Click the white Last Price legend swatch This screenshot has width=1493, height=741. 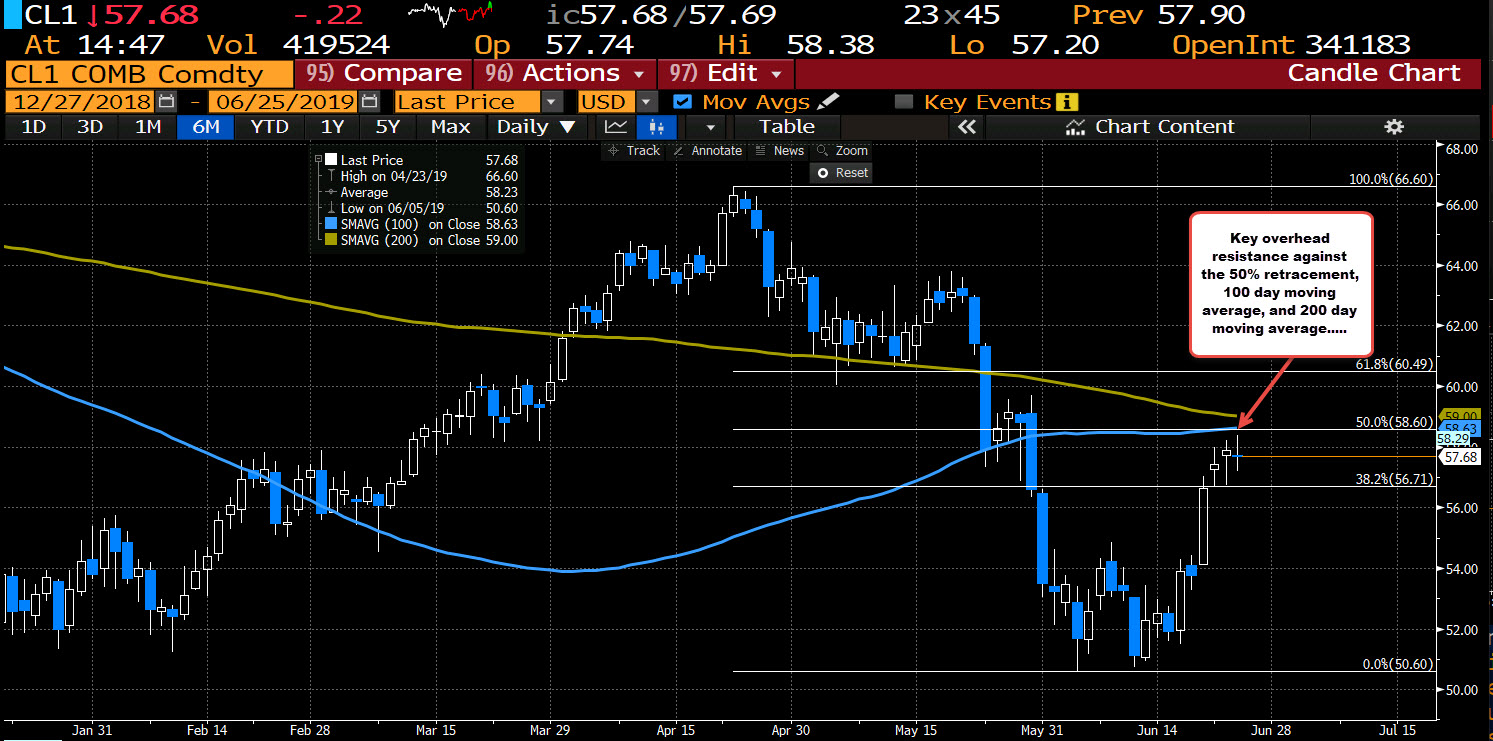click(x=332, y=159)
